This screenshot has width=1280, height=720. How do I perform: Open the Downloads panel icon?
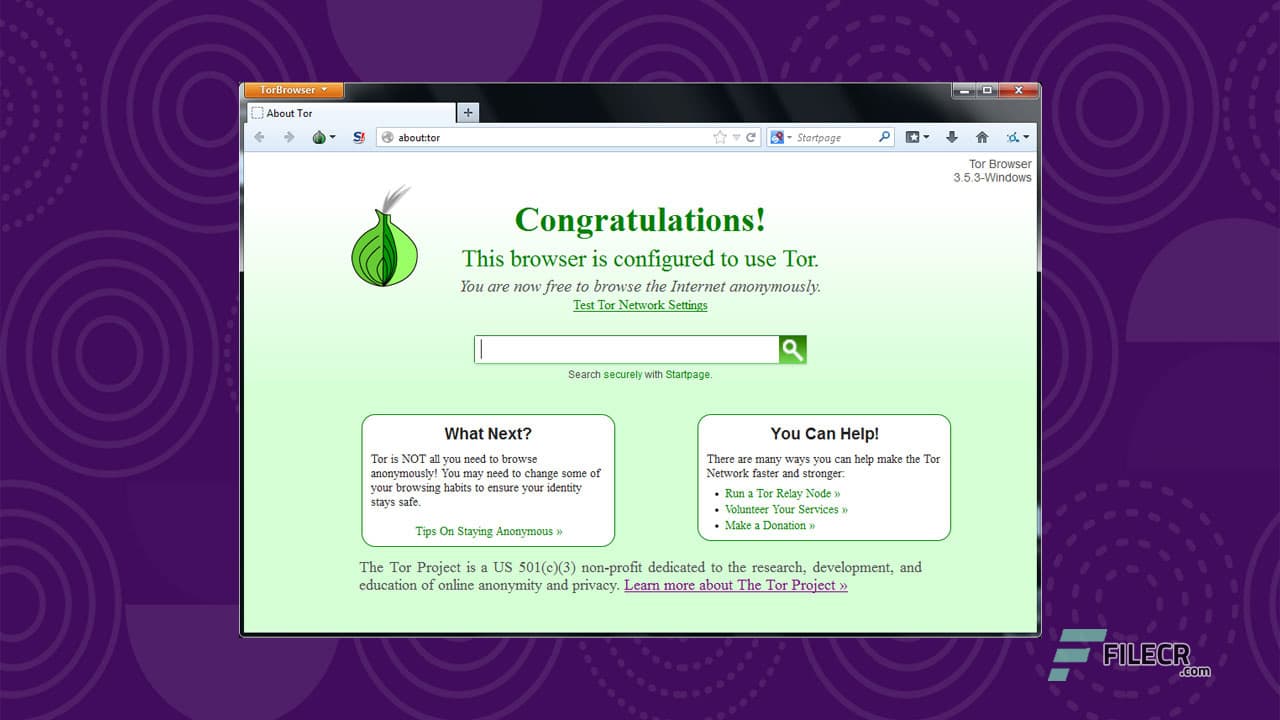pyautogui.click(x=952, y=137)
